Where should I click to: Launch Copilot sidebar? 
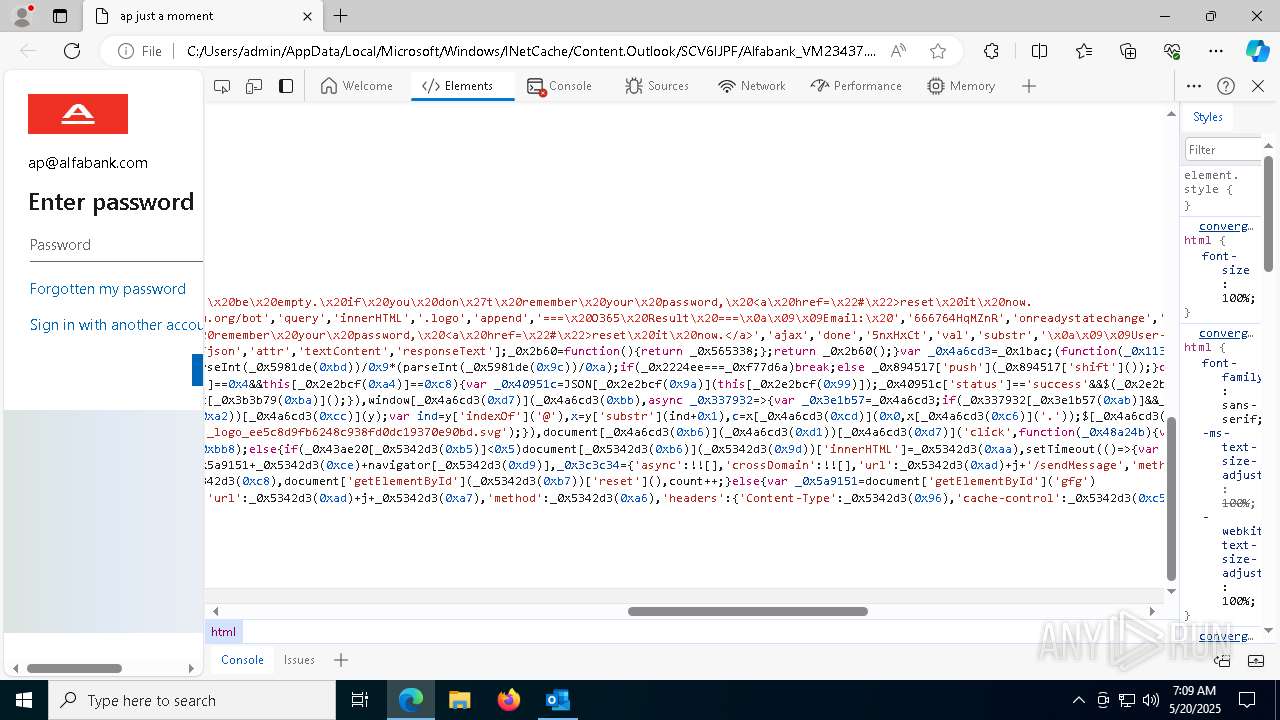coord(1257,51)
